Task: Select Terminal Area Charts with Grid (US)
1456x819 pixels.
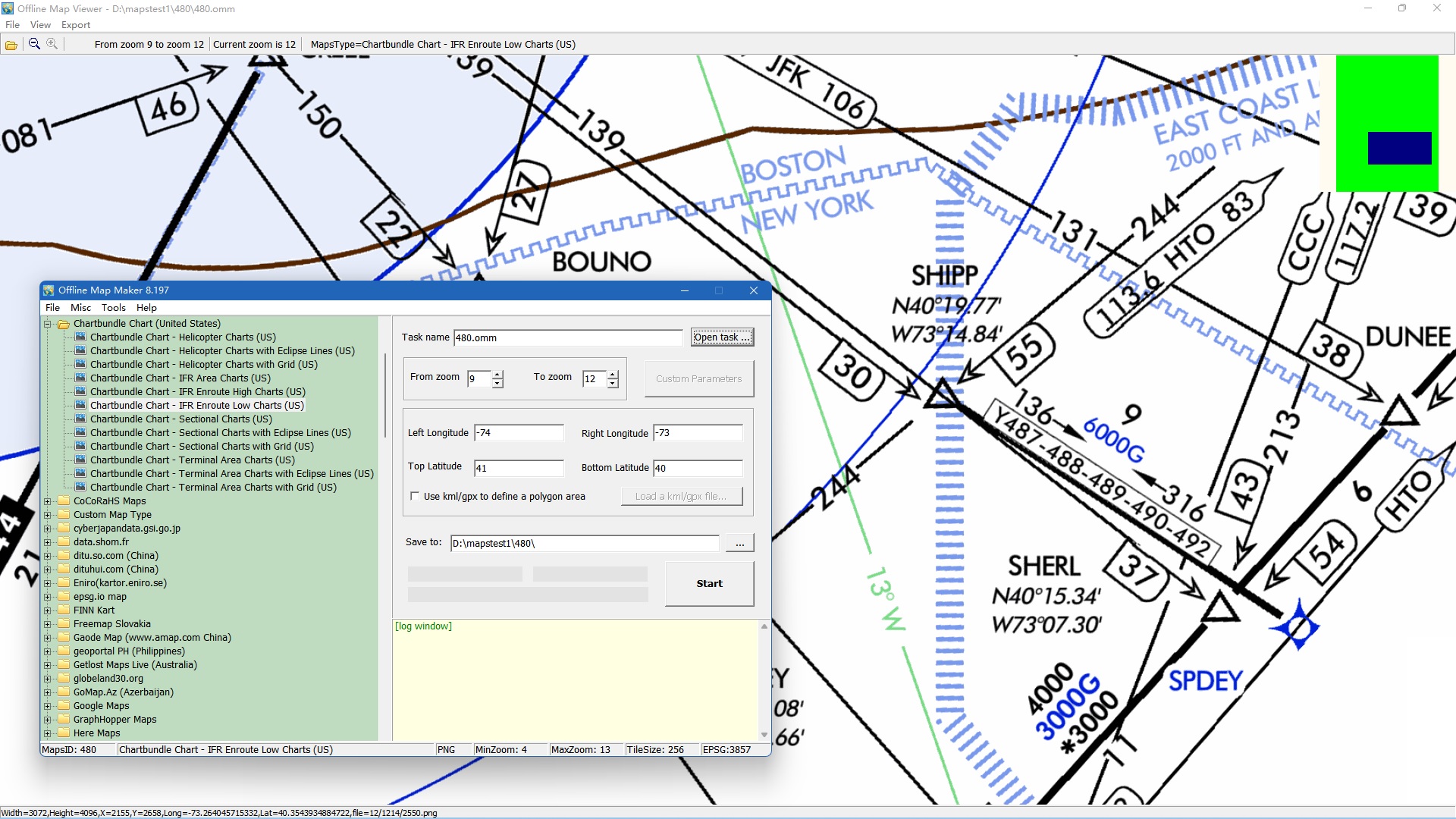Action: (x=213, y=488)
